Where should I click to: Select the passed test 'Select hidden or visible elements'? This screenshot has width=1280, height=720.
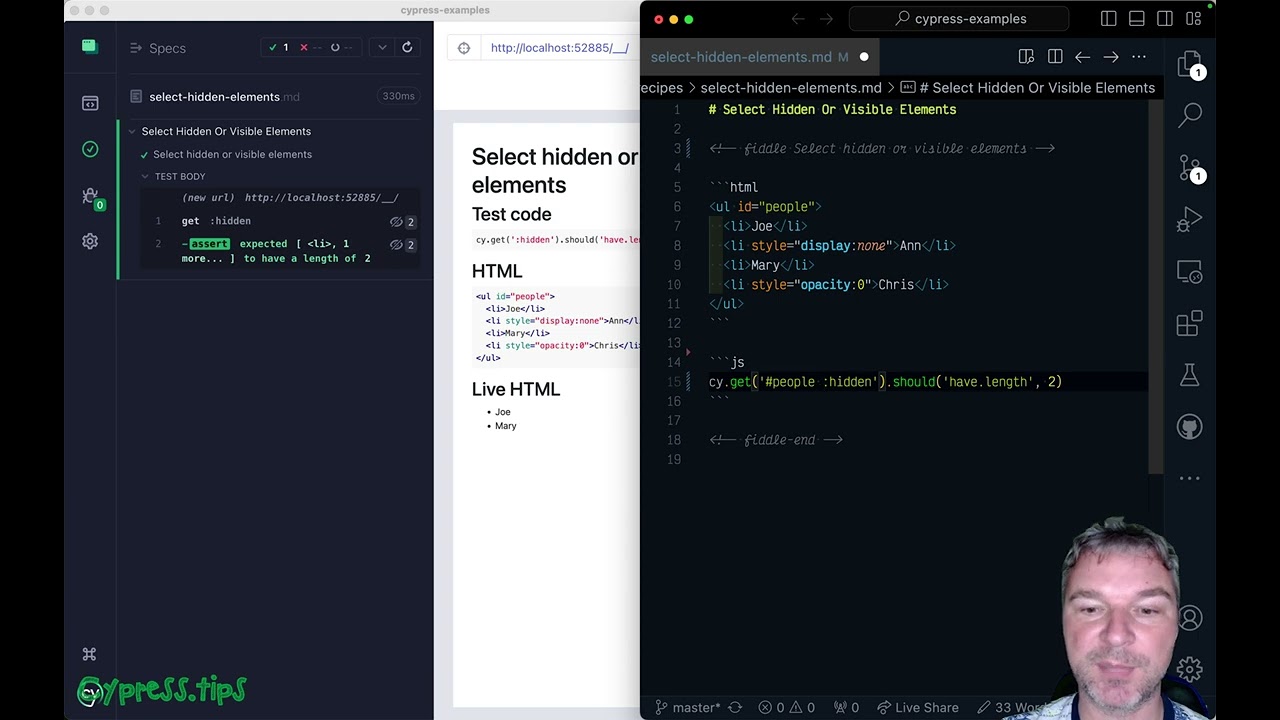(x=232, y=154)
